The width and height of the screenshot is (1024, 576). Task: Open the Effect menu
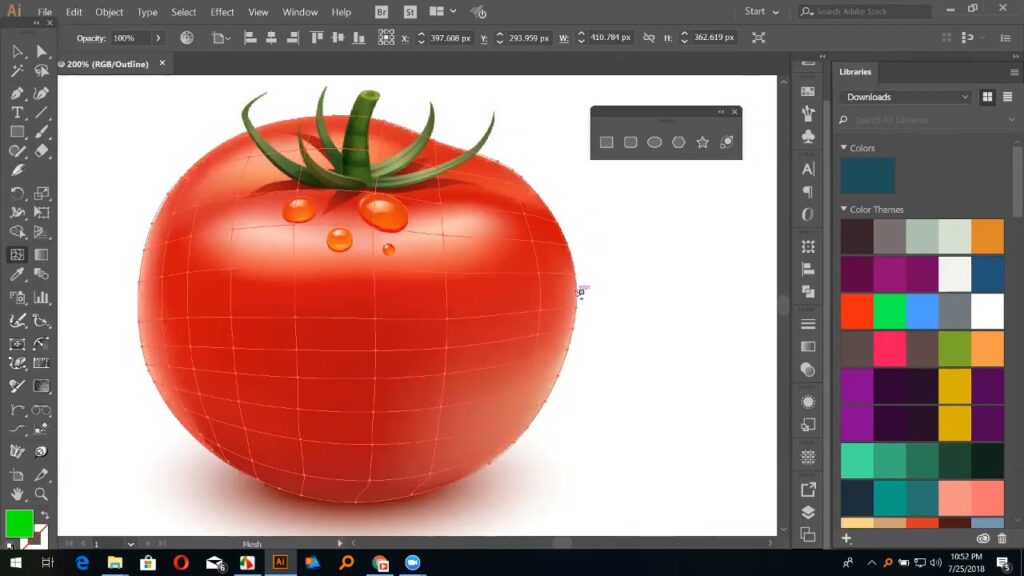(x=222, y=12)
